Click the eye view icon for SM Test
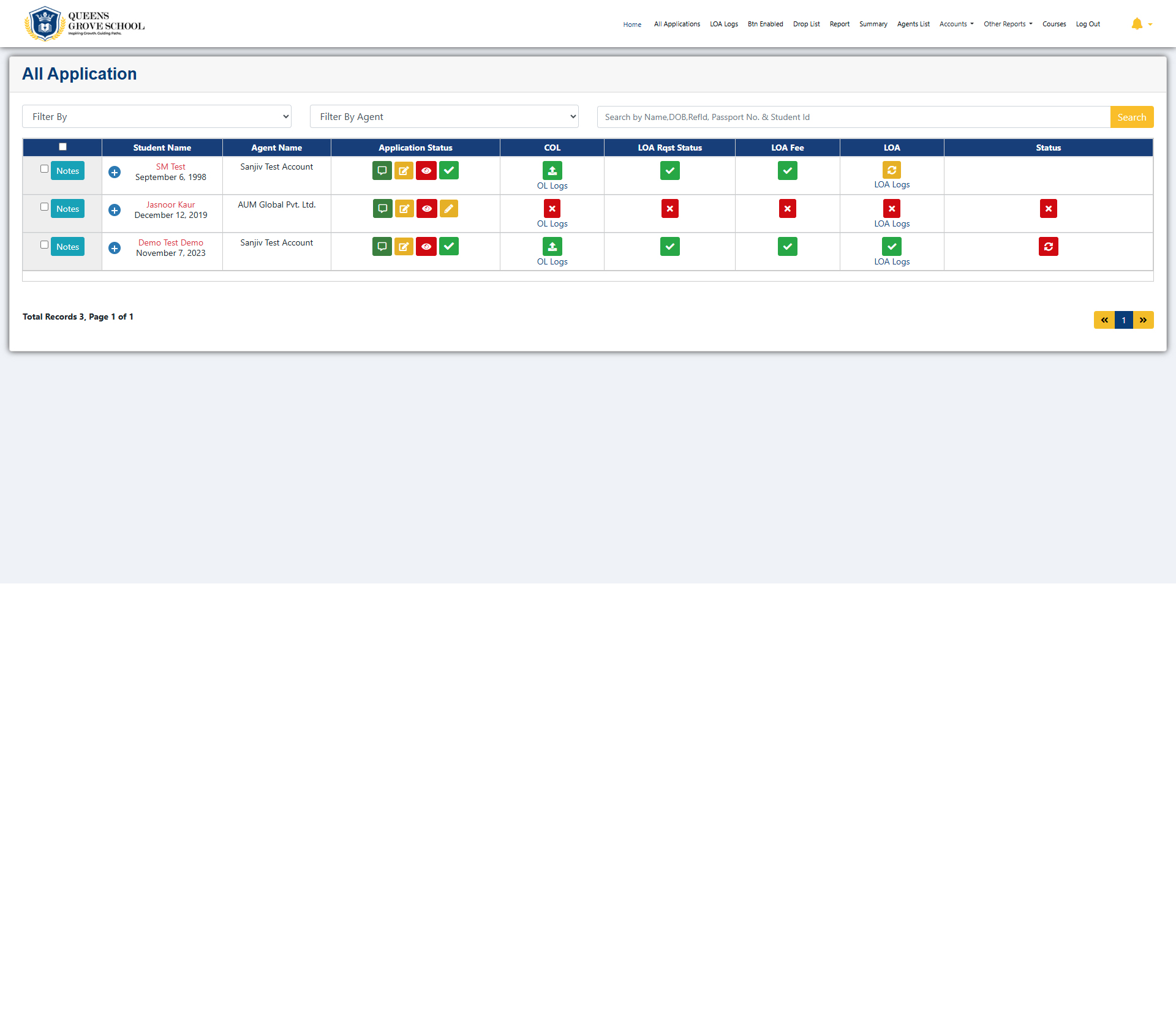The height and width of the screenshot is (1031, 1176). [426, 171]
